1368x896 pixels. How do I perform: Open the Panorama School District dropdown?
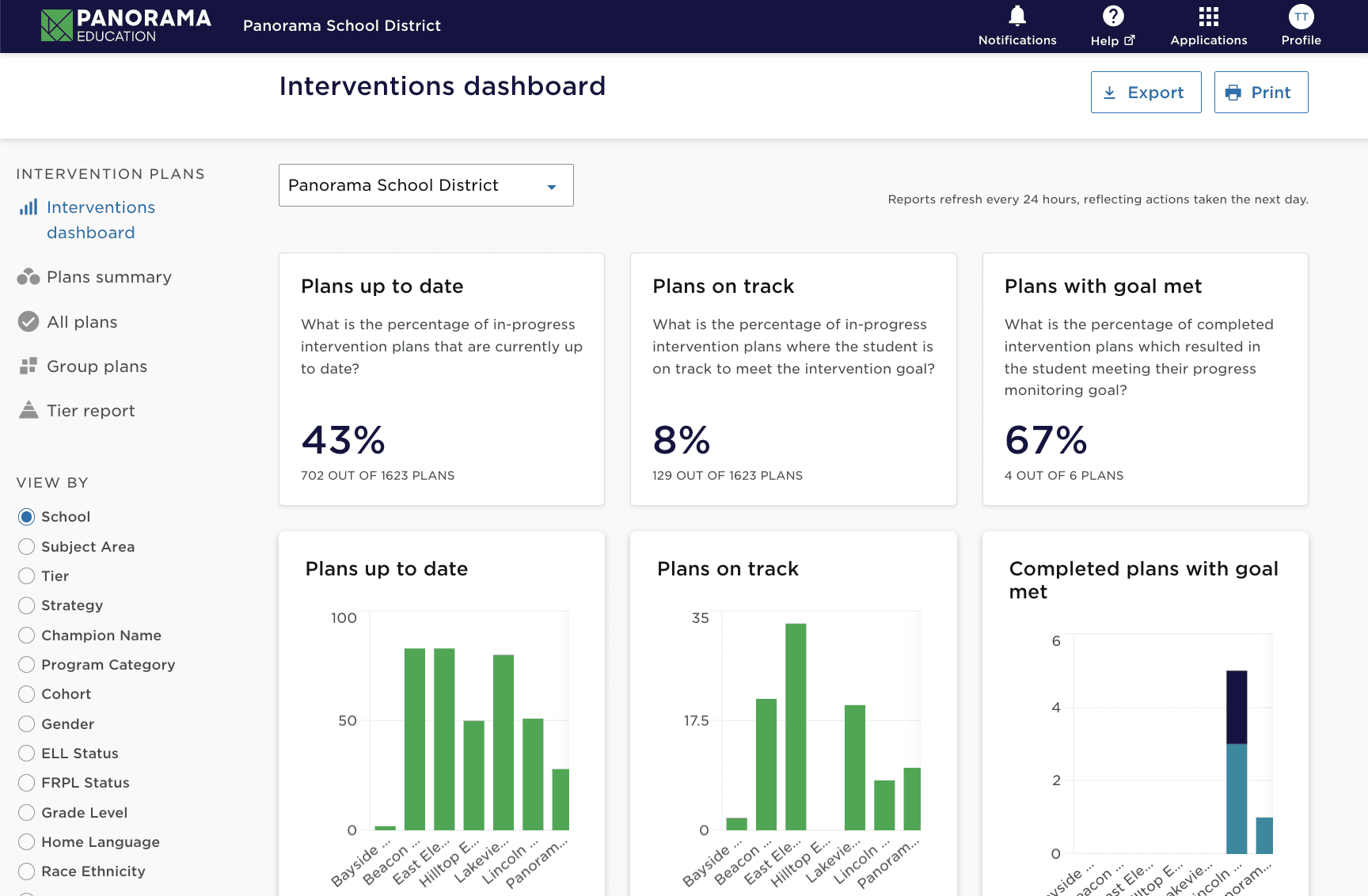(426, 185)
